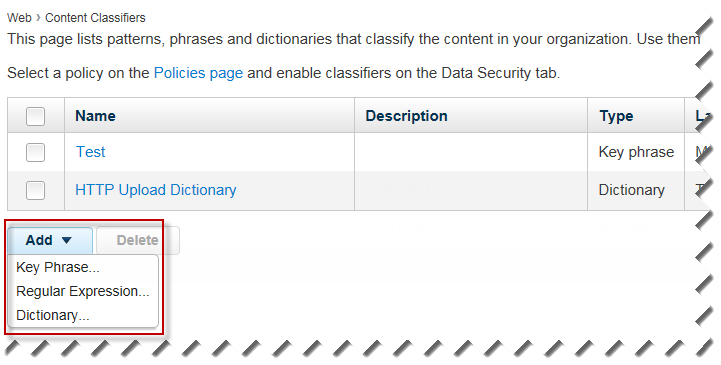Open the Policies page link

click(x=198, y=73)
